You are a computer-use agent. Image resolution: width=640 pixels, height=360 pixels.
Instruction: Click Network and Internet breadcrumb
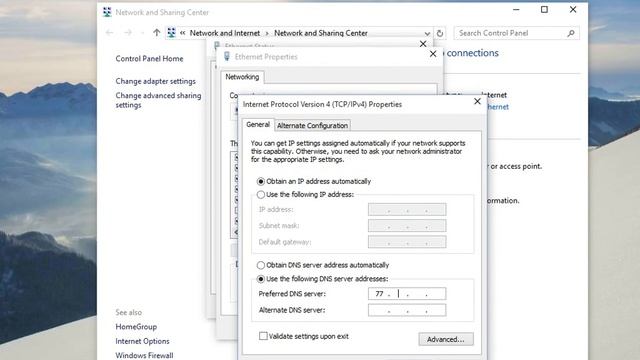[225, 33]
